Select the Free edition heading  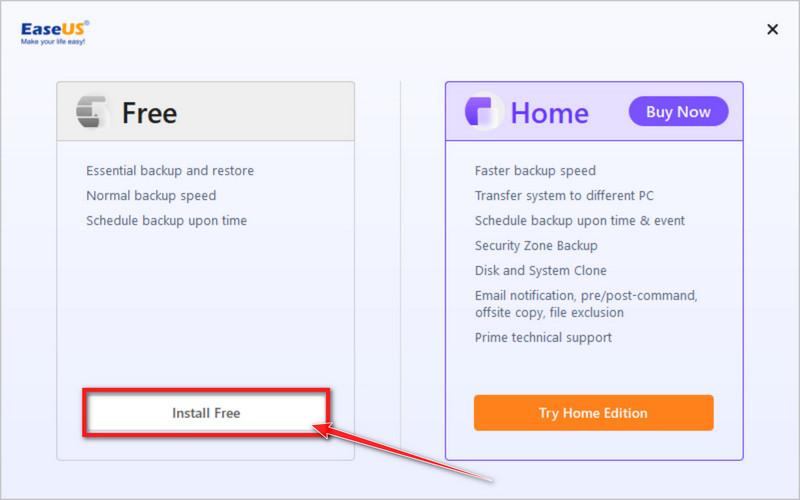point(149,112)
